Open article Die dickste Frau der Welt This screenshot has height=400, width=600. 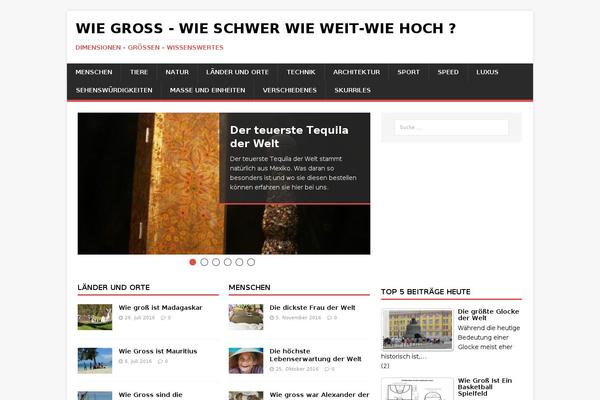pos(312,308)
